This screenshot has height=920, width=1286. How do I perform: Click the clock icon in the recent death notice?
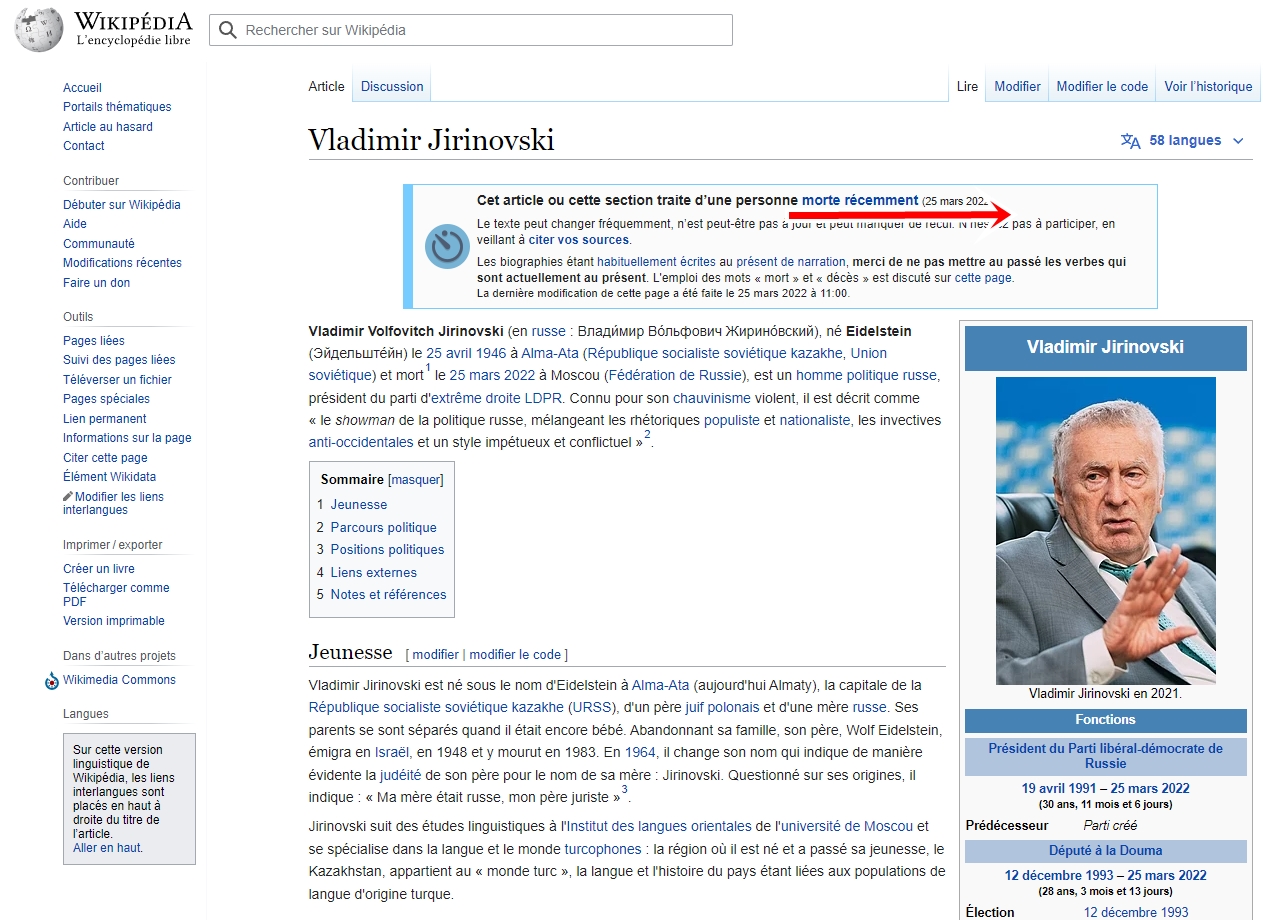(447, 246)
